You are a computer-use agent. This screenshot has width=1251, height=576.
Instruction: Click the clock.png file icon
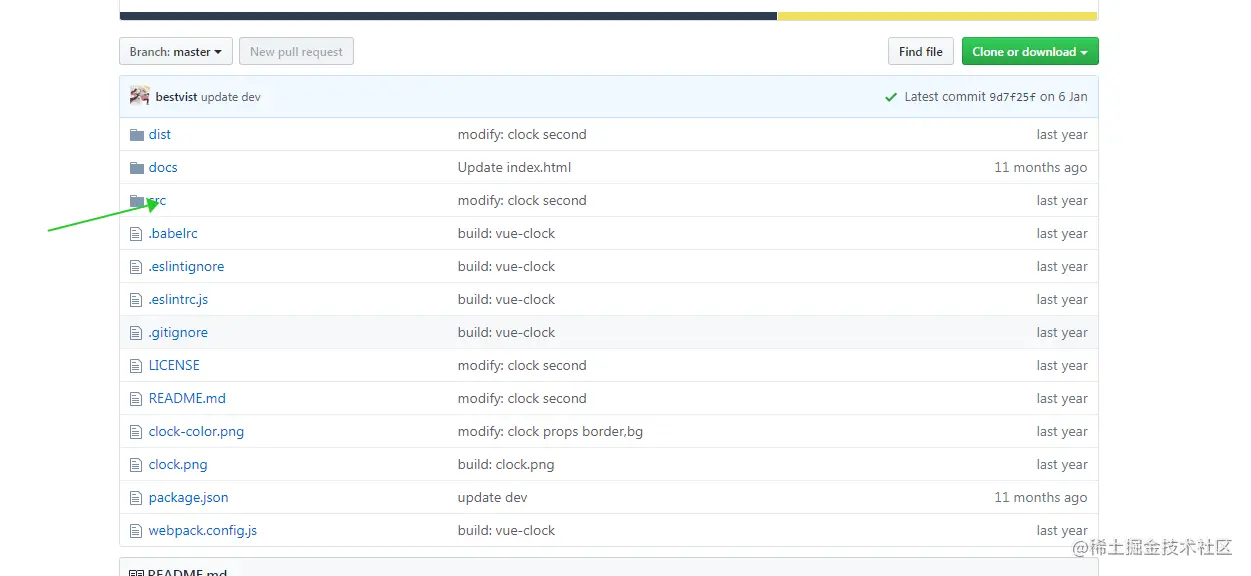pyautogui.click(x=137, y=465)
